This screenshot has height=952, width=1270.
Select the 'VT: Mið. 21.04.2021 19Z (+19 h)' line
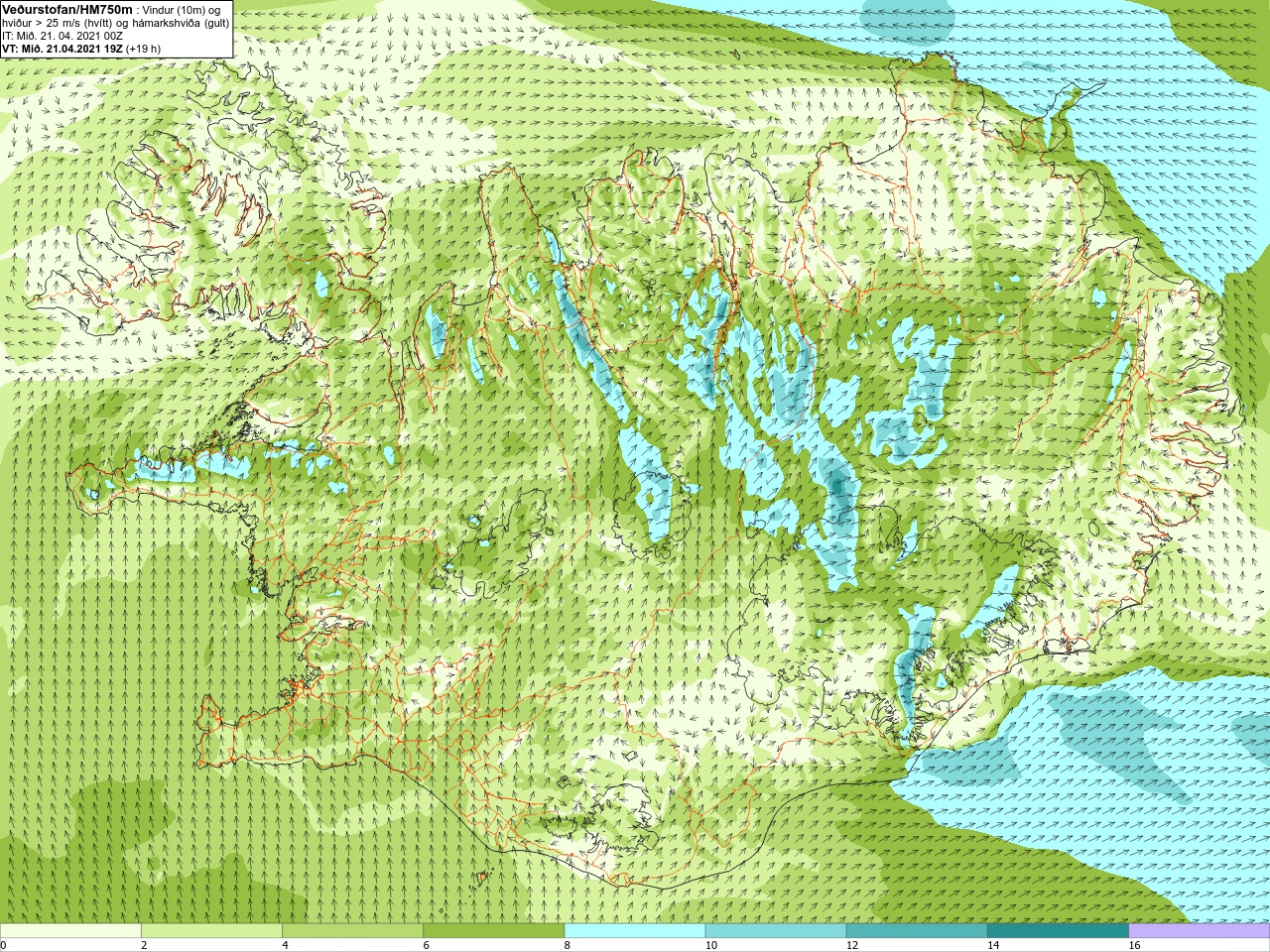[x=81, y=49]
